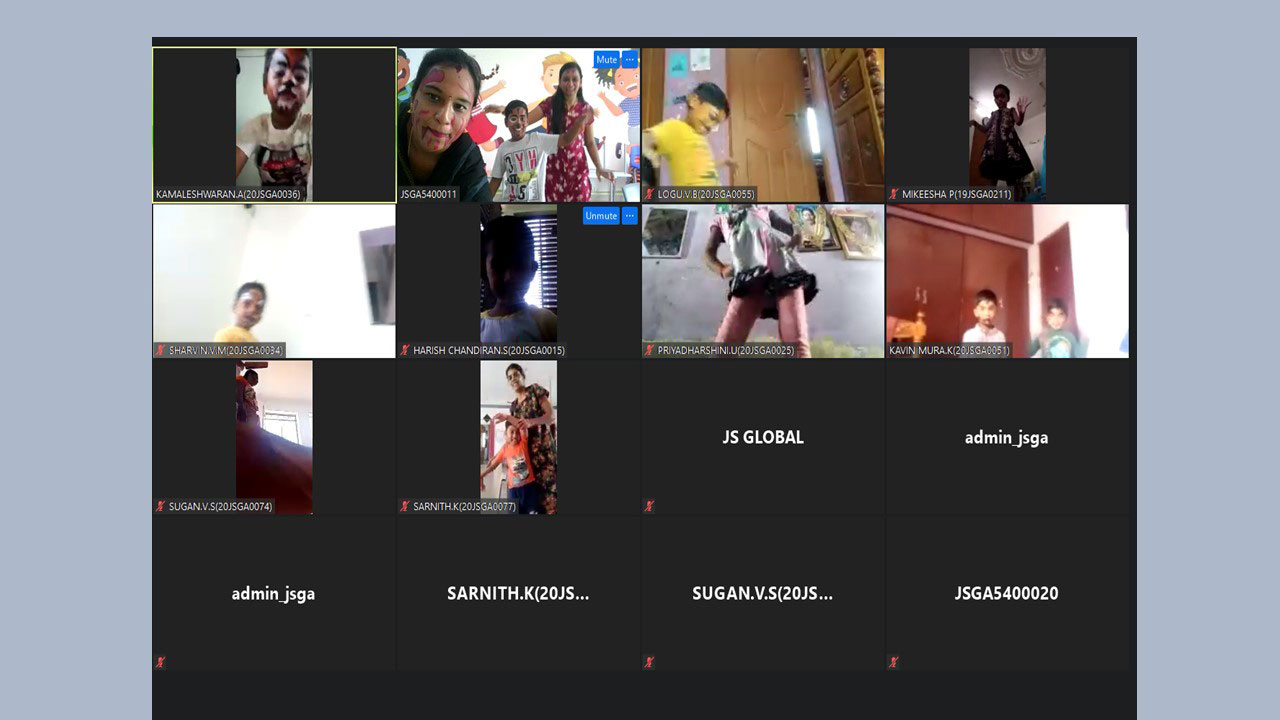Click muted mic icon beside HARISH CHANDIRAN.S
The image size is (1280, 720).
click(405, 350)
